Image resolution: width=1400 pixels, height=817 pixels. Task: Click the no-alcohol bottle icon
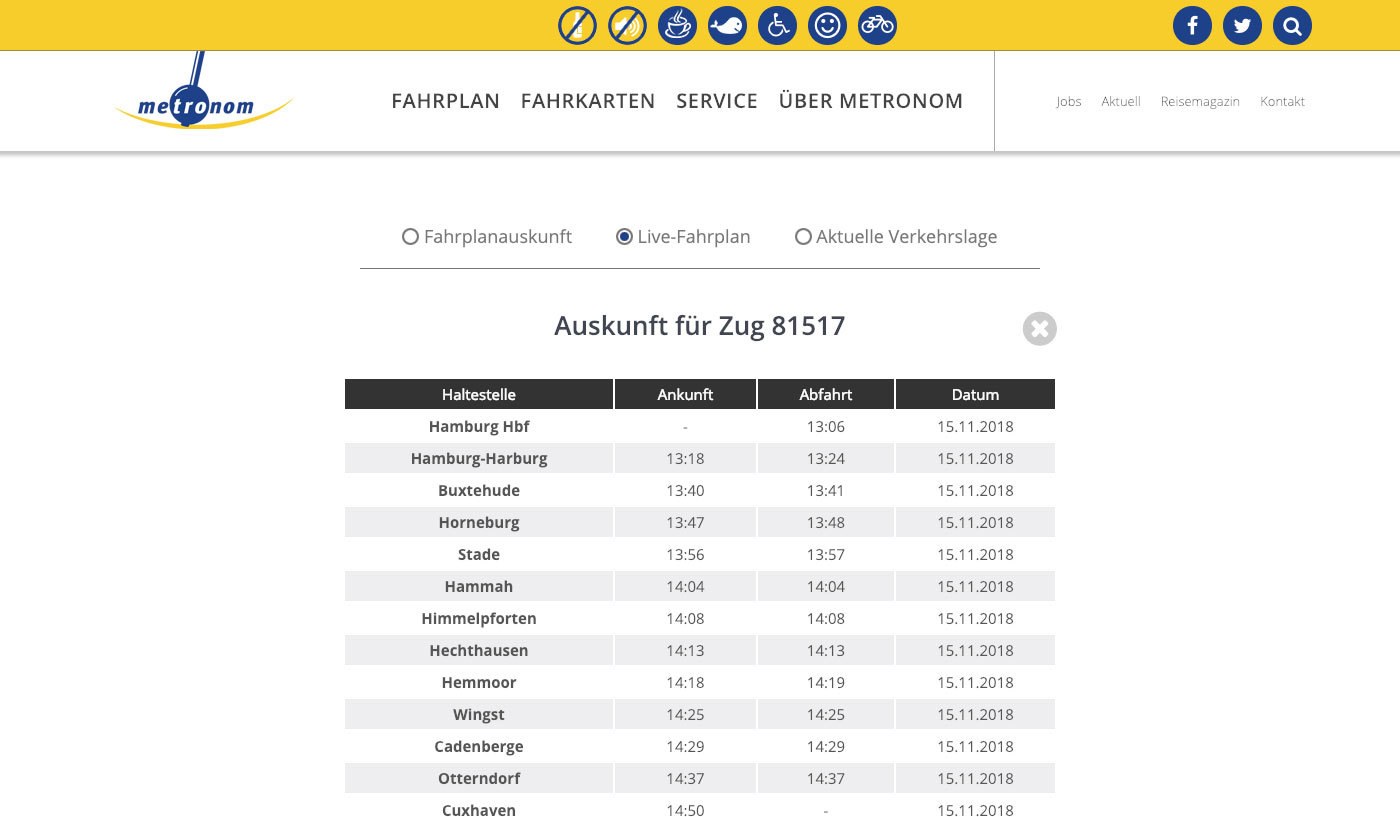pyautogui.click(x=577, y=25)
